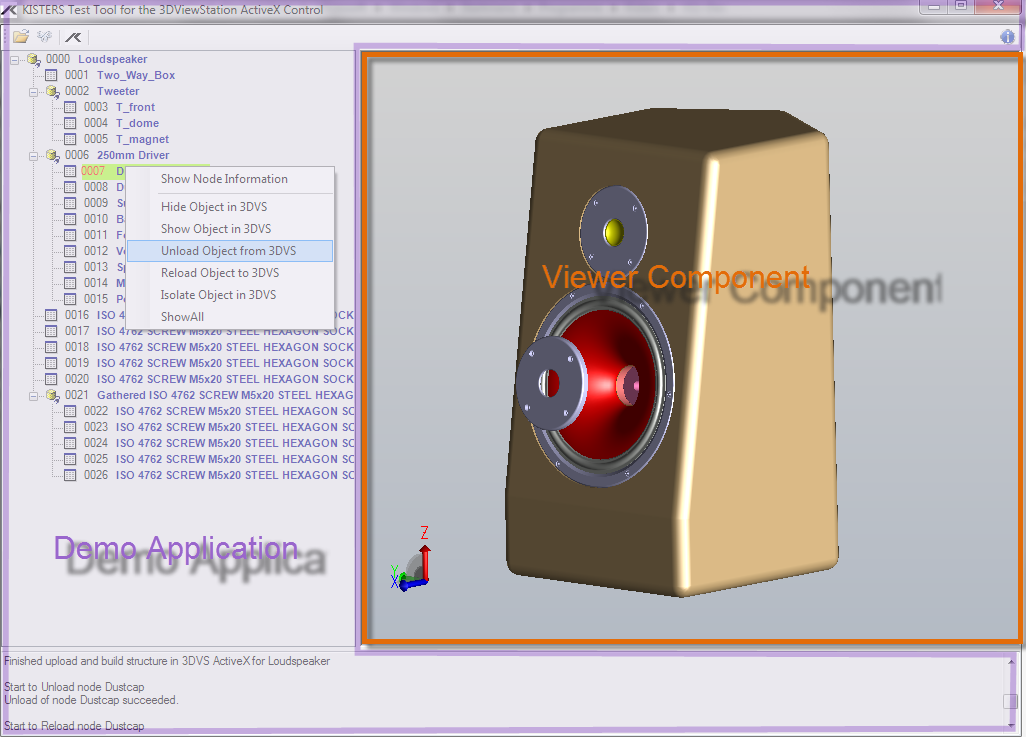Choose Reload Object to 3DVS
This screenshot has height=737, width=1026.
coord(230,273)
